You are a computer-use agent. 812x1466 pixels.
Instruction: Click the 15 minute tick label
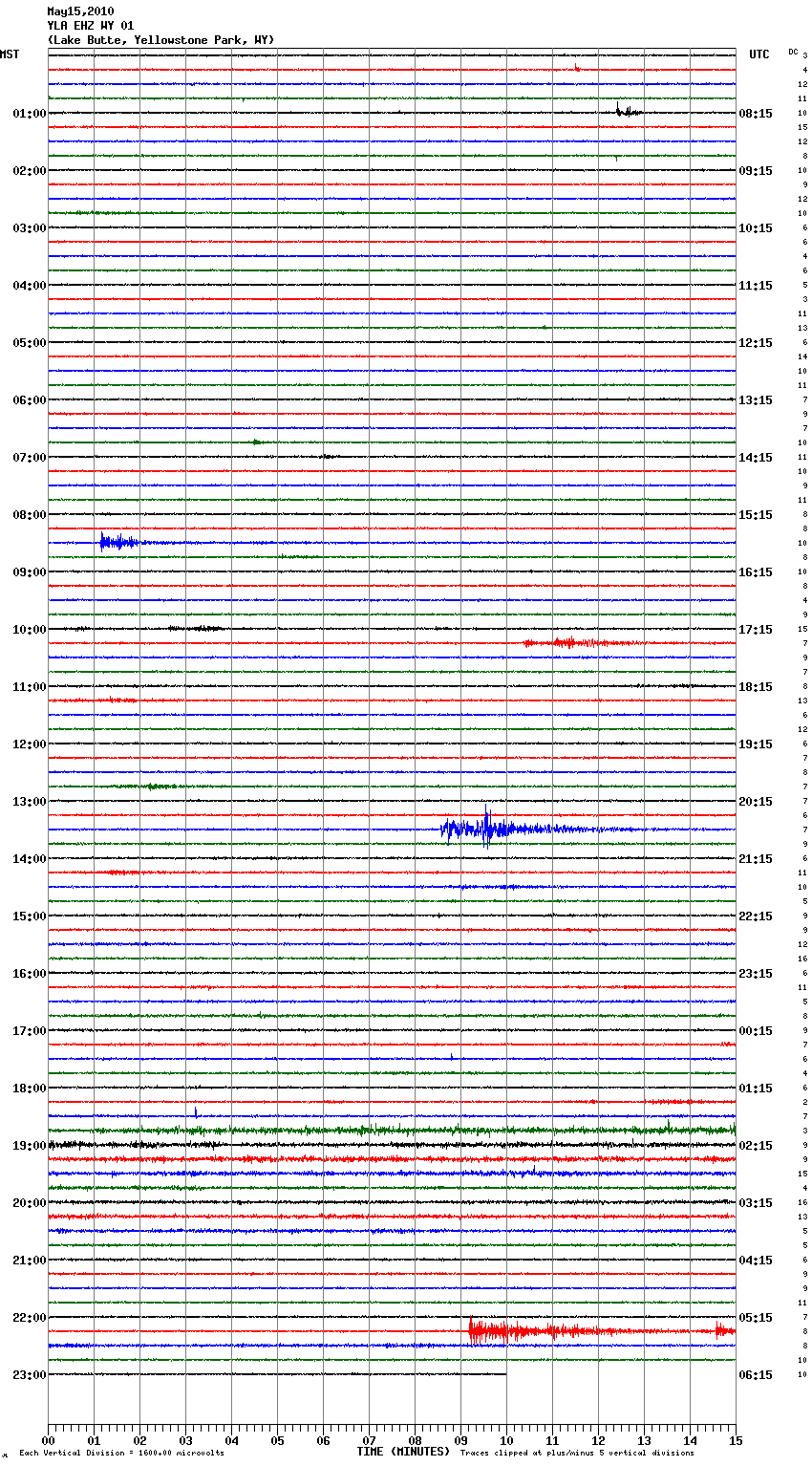click(736, 1441)
